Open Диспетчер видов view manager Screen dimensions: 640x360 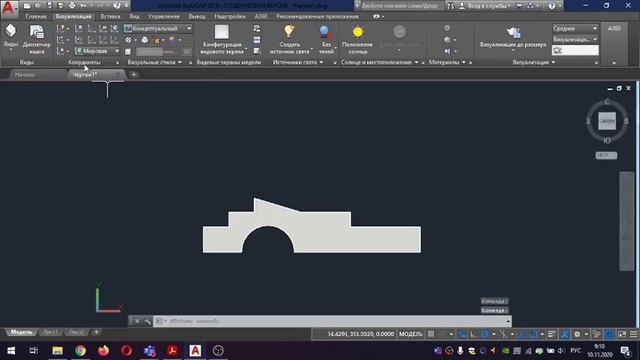click(x=36, y=32)
